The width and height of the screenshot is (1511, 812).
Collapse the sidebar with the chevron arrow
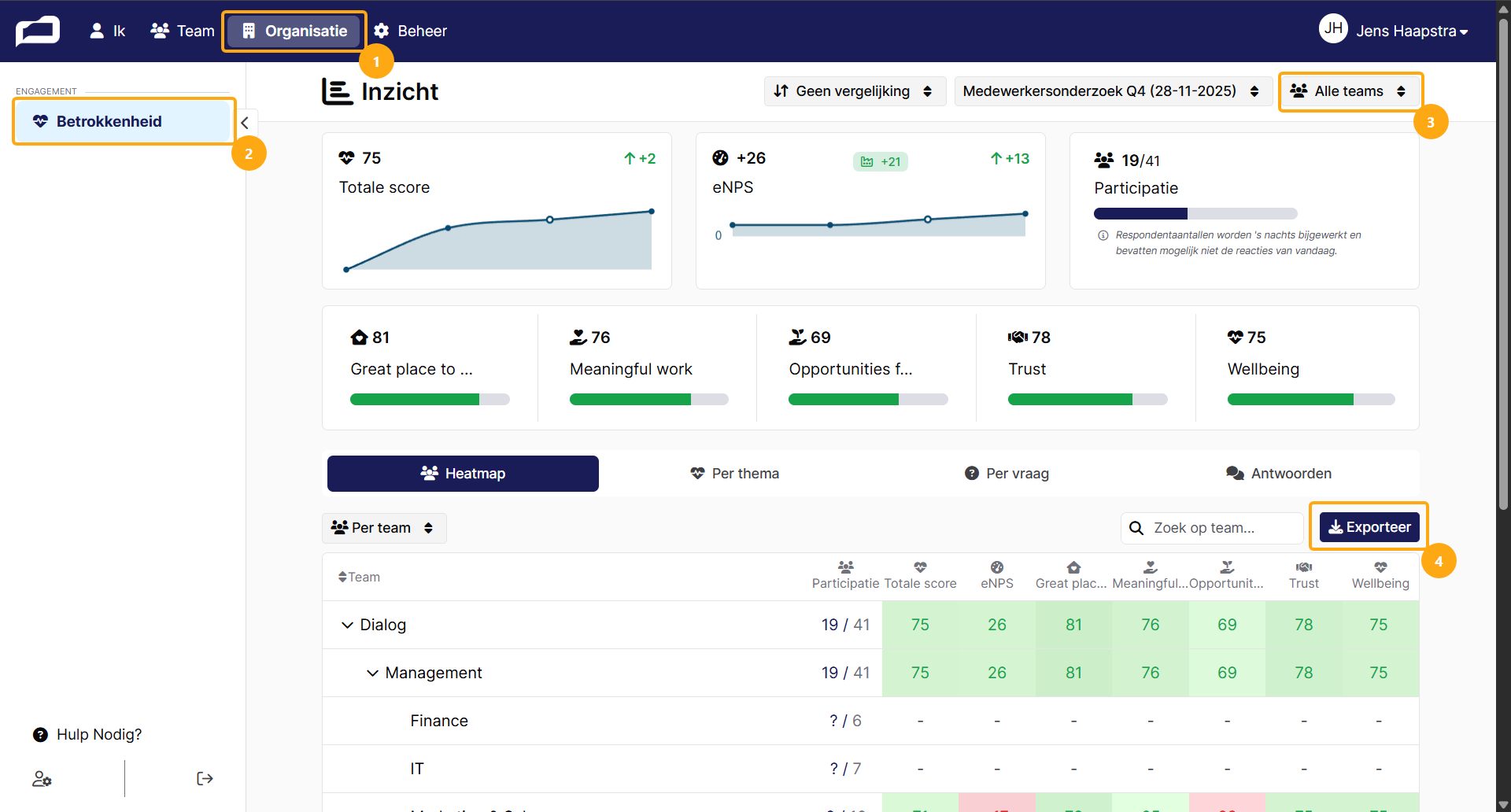(245, 123)
